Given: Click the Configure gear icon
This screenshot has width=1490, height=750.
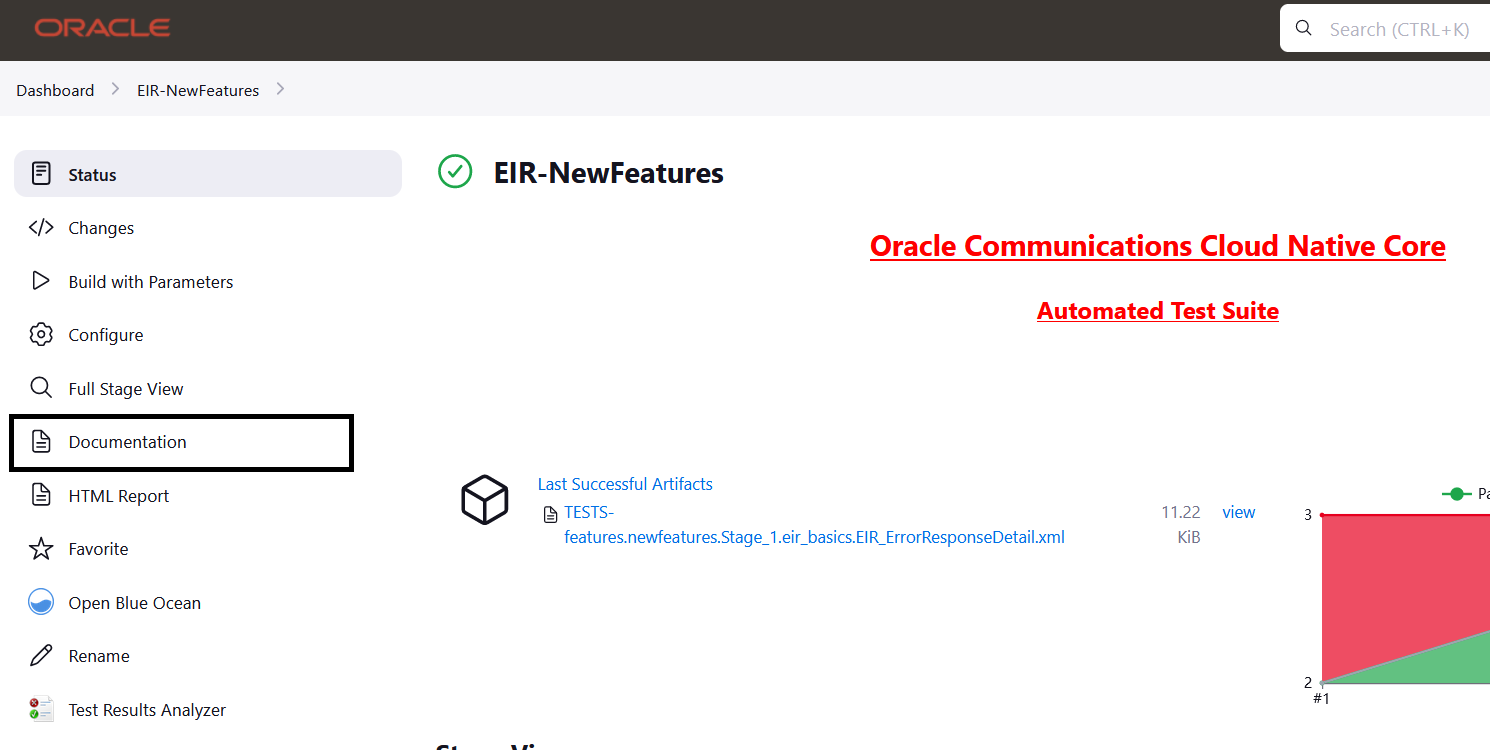Looking at the screenshot, I should [41, 334].
